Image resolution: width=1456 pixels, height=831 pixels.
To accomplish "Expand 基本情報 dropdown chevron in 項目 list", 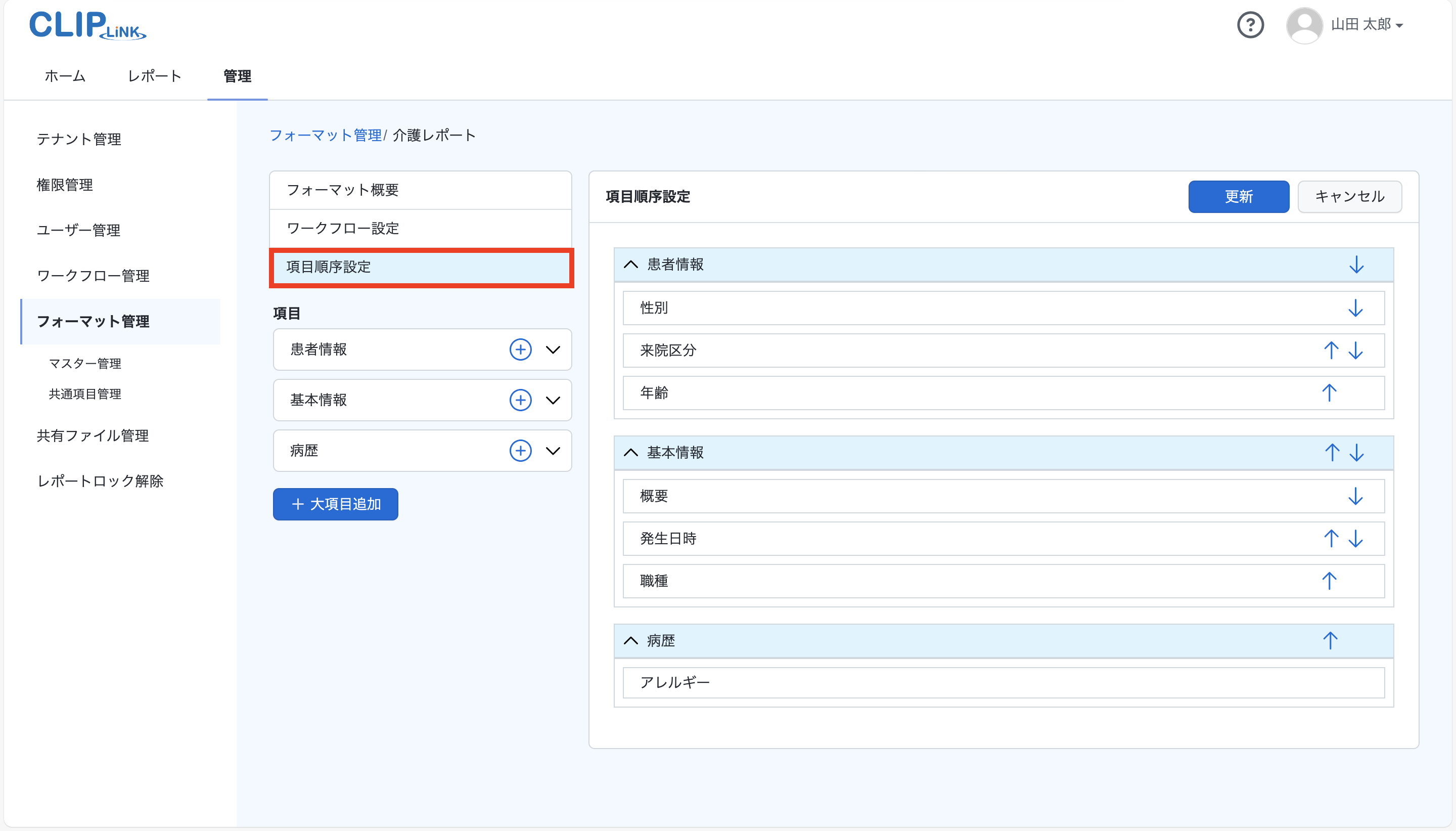I will coord(553,400).
